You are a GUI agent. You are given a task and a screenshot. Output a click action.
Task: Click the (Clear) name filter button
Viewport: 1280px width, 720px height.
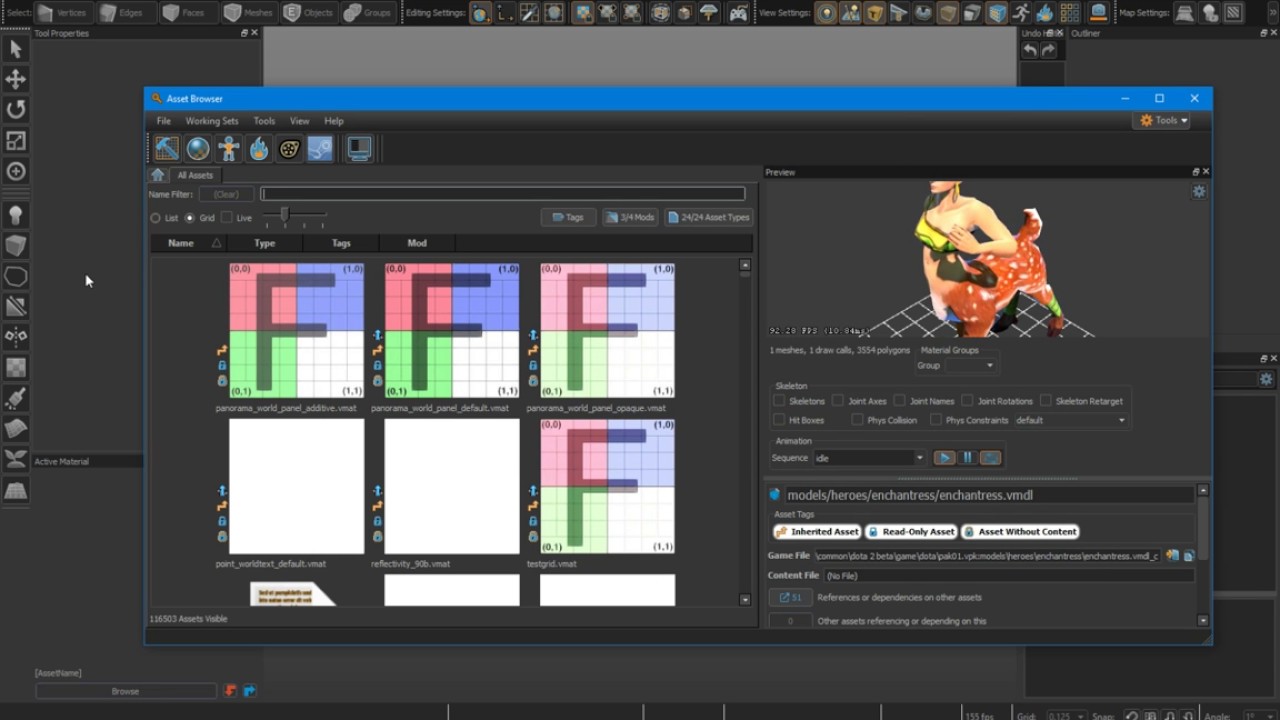click(226, 194)
